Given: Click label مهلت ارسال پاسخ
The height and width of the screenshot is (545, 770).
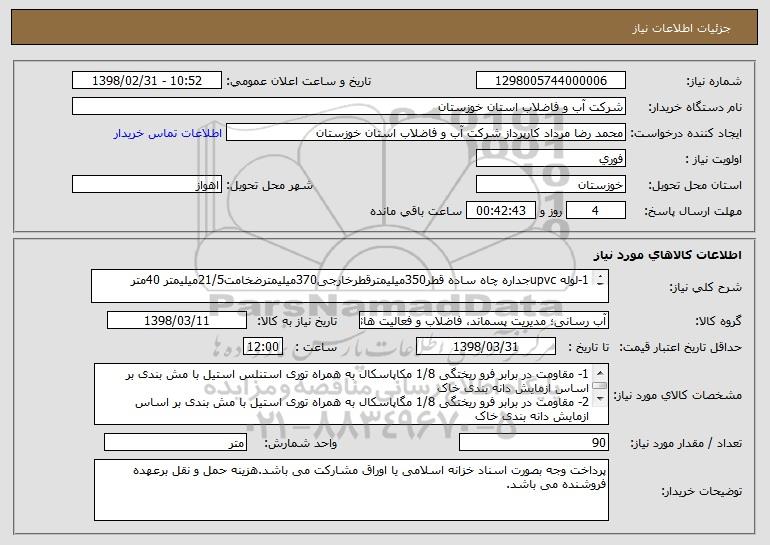Looking at the screenshot, I should 693,211.
